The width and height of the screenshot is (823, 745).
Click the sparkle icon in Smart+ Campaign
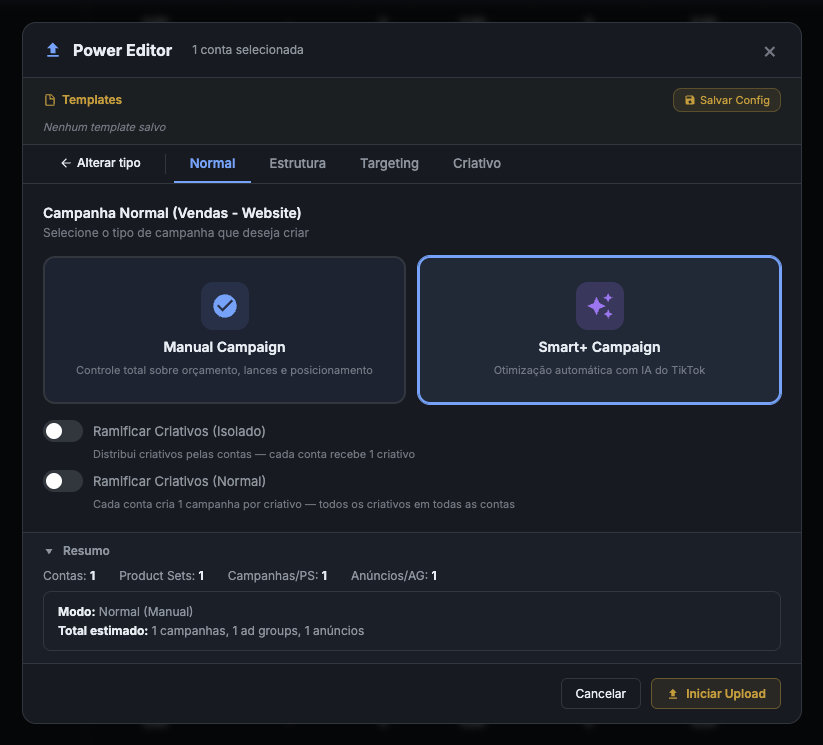(x=599, y=306)
